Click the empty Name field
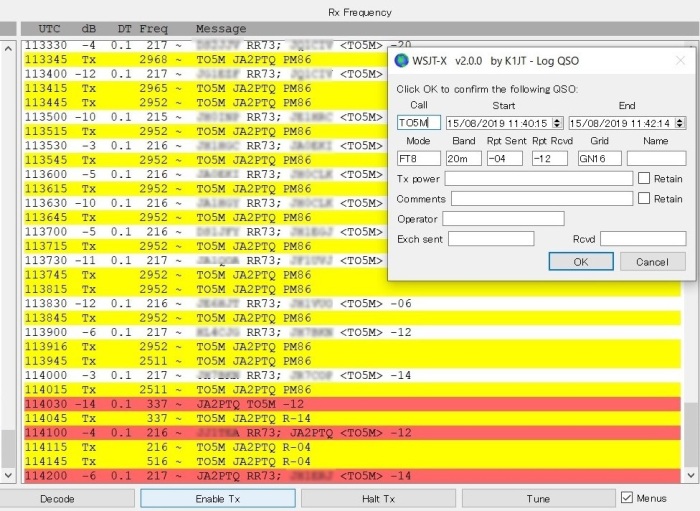The image size is (700, 511). (656, 158)
